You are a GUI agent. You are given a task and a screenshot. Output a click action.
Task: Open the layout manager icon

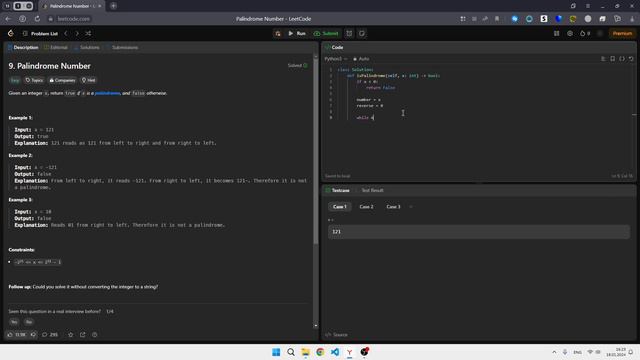[x=556, y=33]
